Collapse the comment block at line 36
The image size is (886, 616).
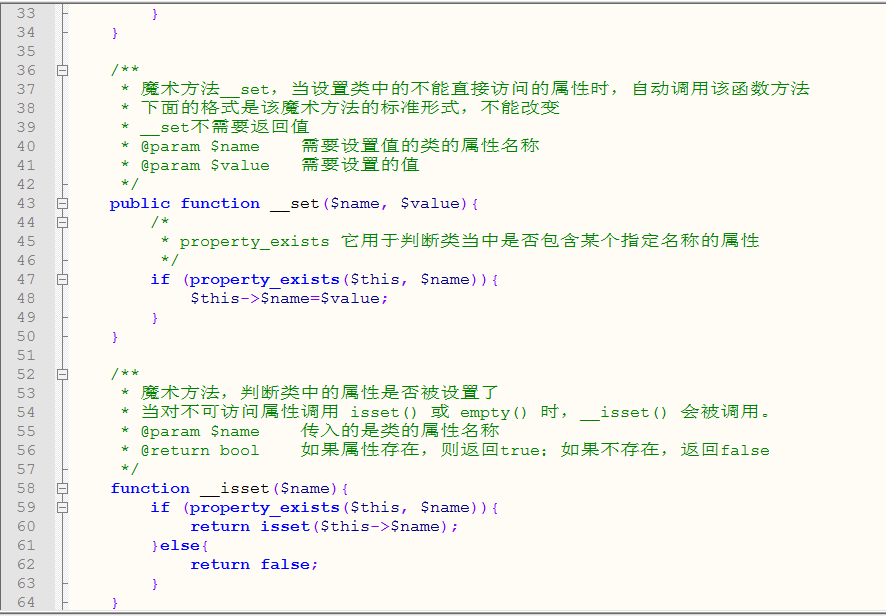pyautogui.click(x=63, y=71)
